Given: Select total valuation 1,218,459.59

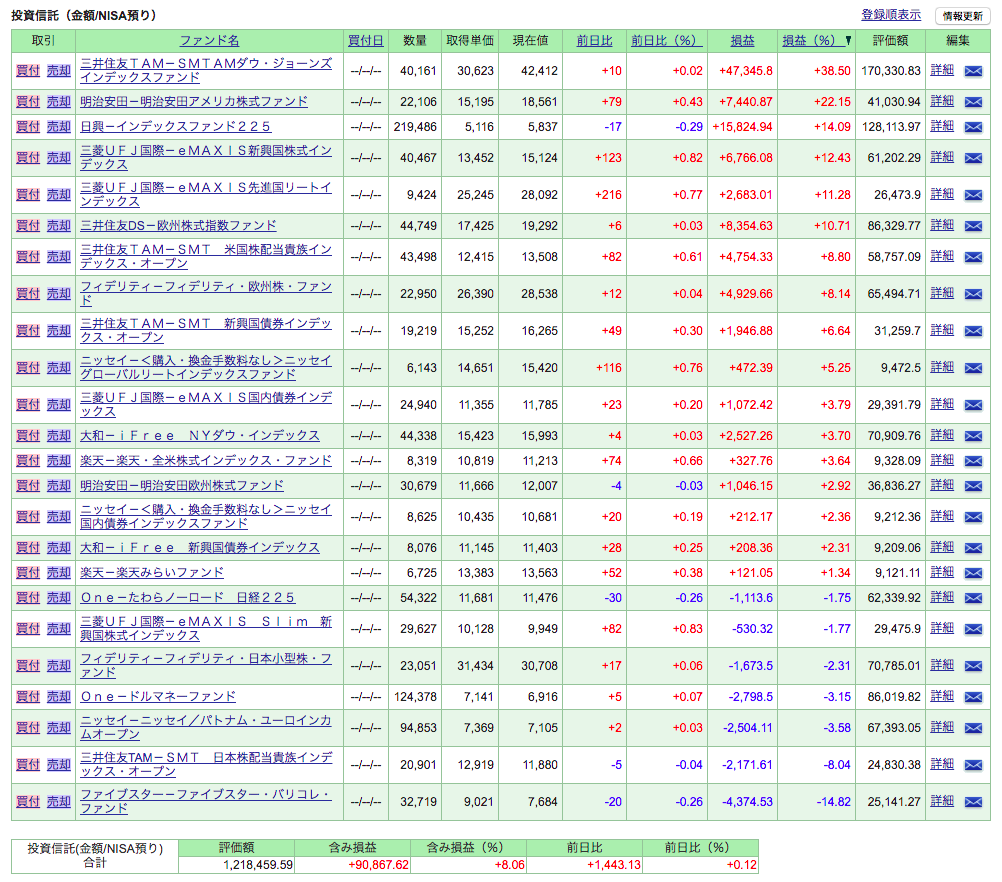Looking at the screenshot, I should (x=258, y=865).
